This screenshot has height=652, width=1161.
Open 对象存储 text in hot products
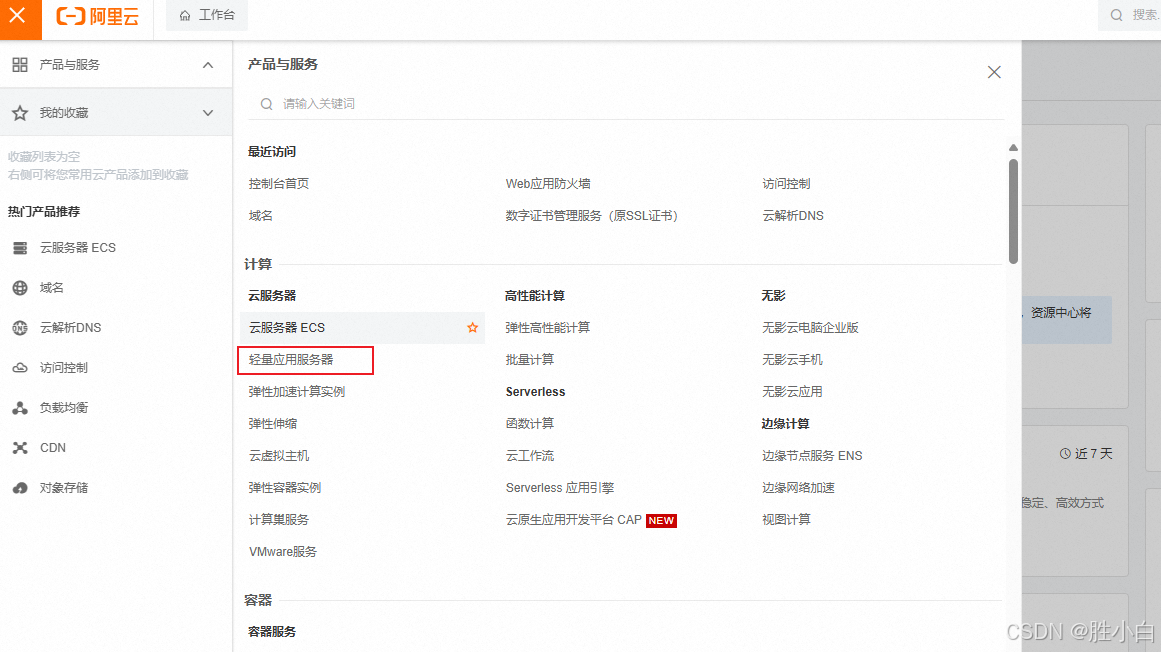(64, 488)
